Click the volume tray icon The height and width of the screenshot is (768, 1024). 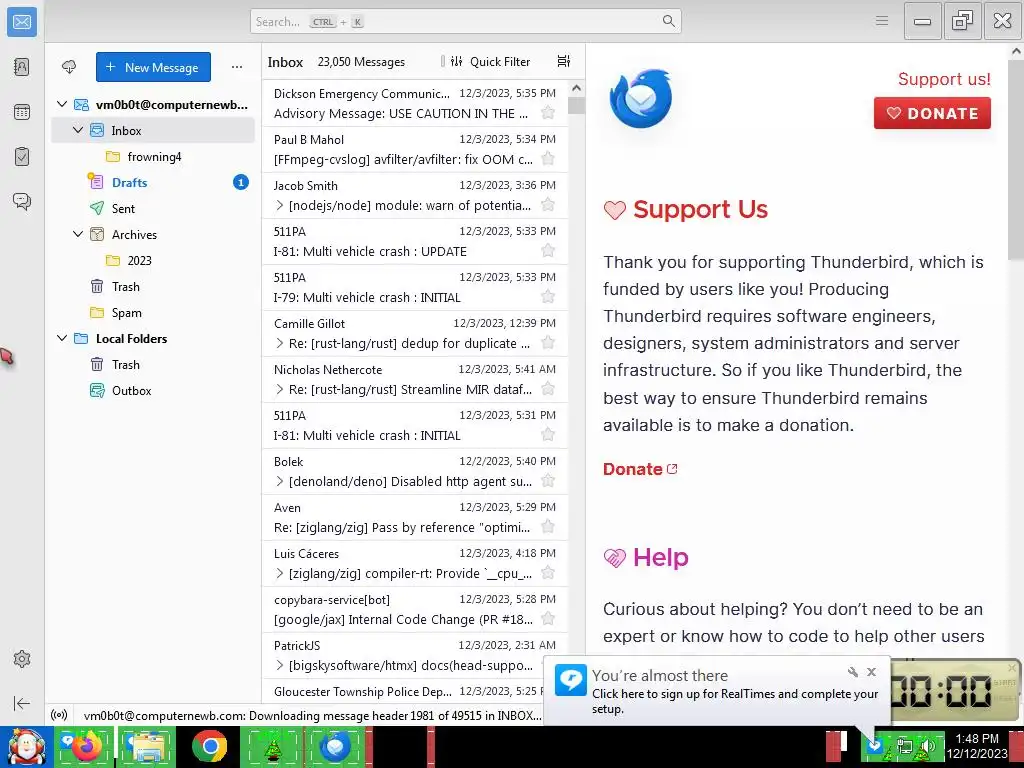926,745
